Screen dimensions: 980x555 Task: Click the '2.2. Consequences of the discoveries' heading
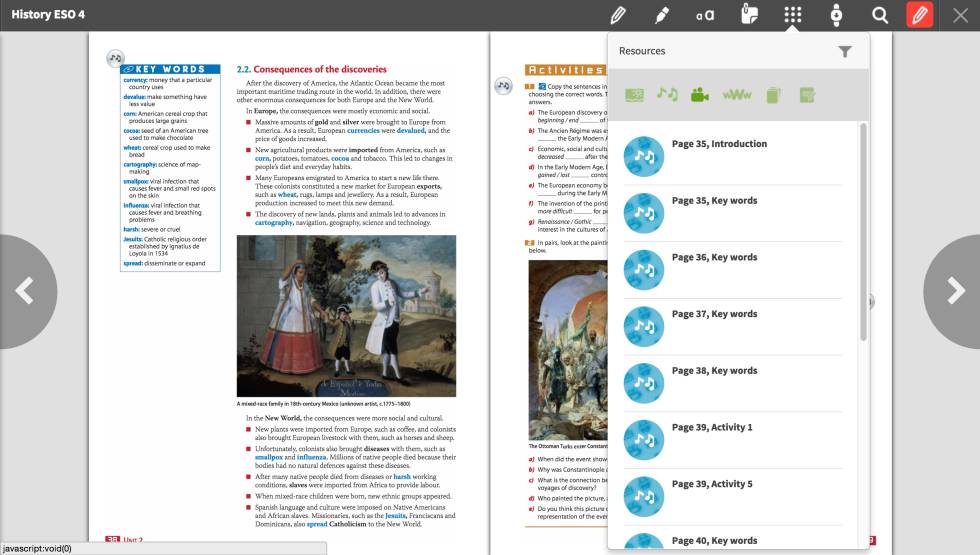[311, 69]
